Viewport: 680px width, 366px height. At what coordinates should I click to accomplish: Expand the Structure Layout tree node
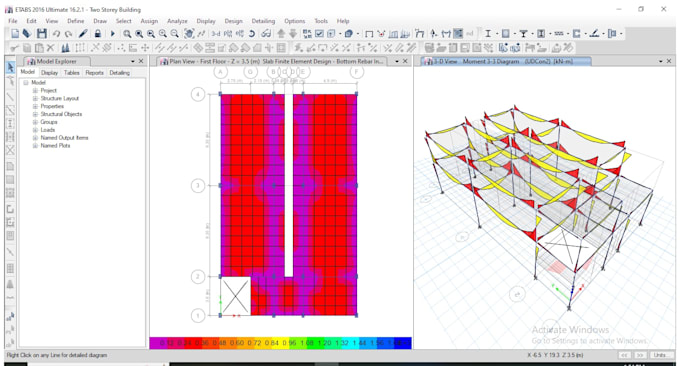35,98
